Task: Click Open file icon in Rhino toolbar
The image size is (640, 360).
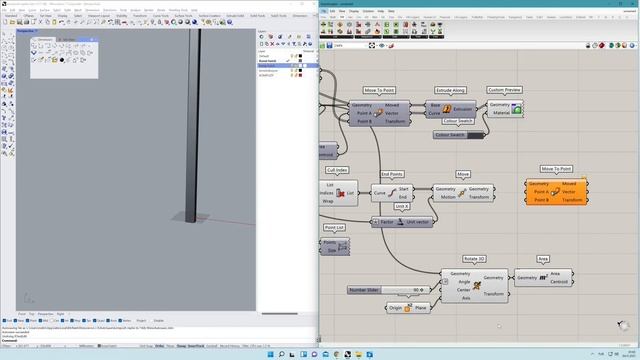Action: click(x=12, y=22)
